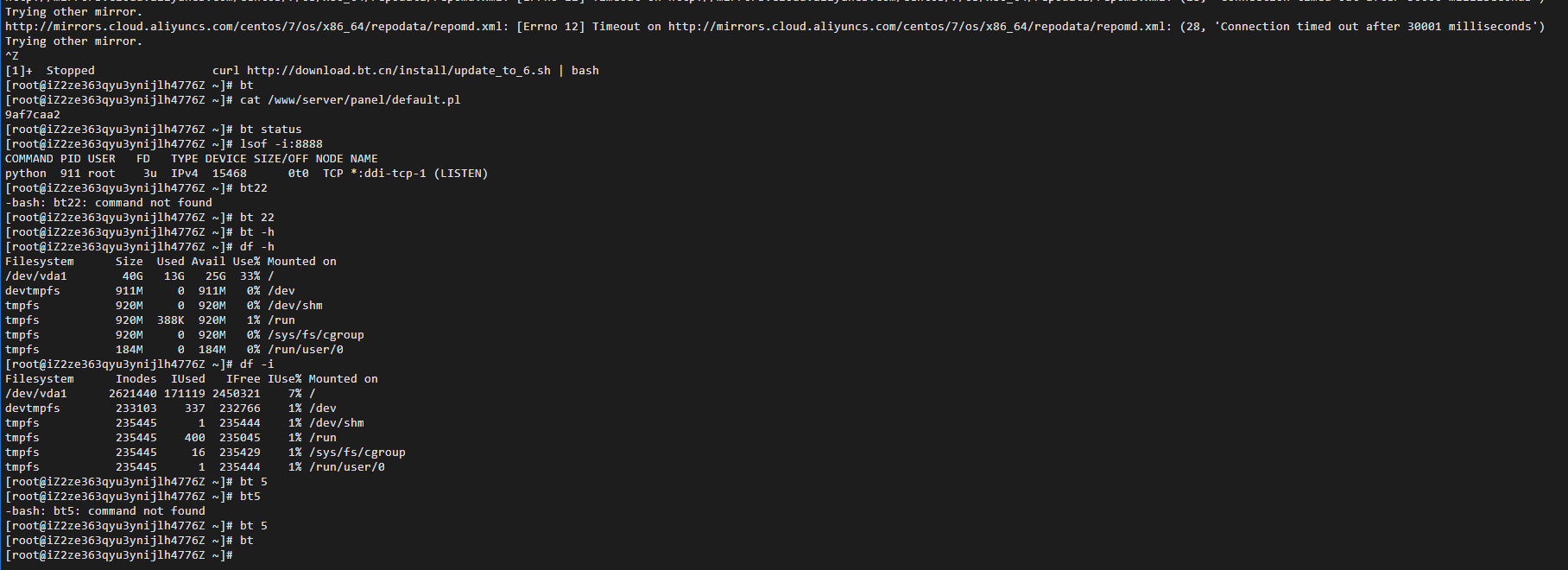Click the 40G size value for /dev/vda1
Image resolution: width=1568 pixels, height=570 pixels.
click(133, 276)
